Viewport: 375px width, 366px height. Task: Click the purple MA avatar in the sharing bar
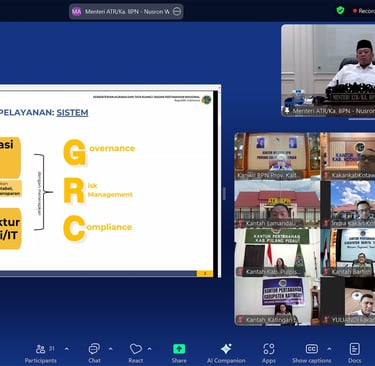pyautogui.click(x=76, y=12)
